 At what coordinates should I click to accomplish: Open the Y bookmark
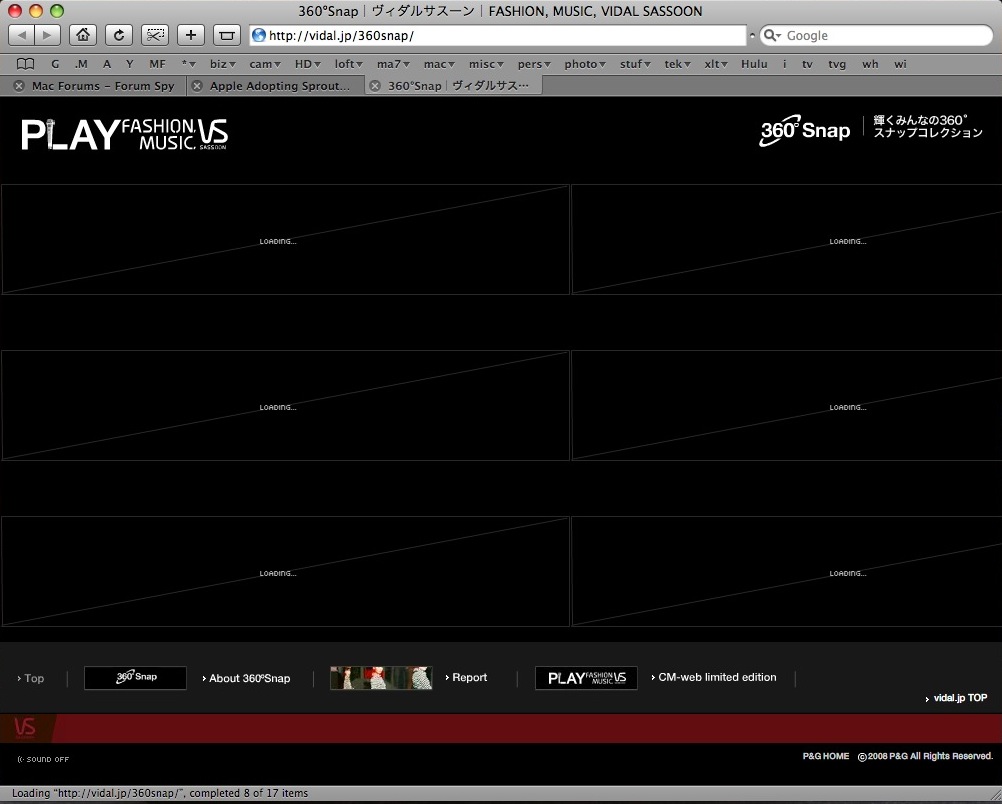click(130, 64)
